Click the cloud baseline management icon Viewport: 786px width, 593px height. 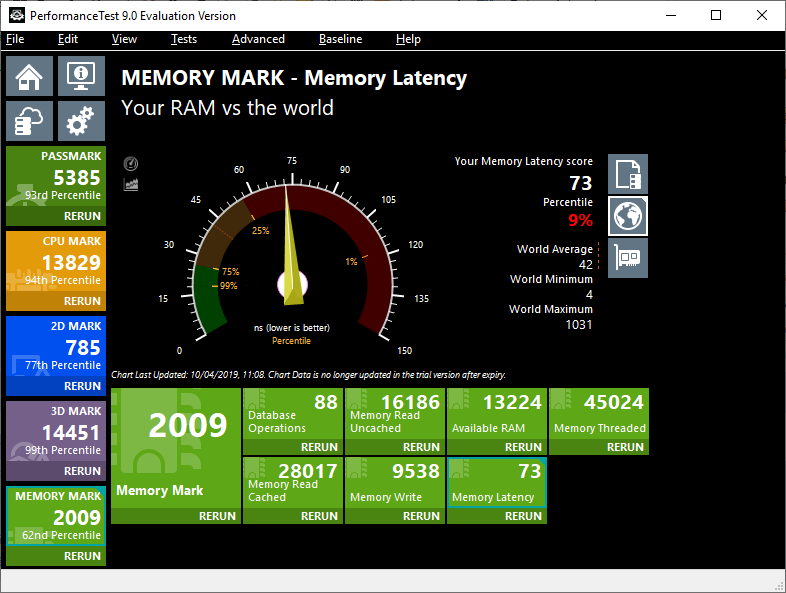click(x=30, y=122)
